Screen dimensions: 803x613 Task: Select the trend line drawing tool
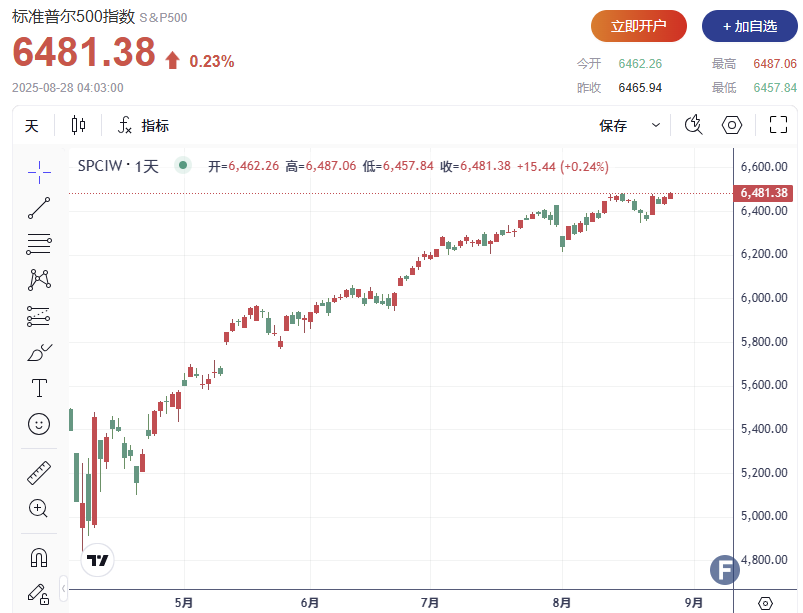[39, 208]
